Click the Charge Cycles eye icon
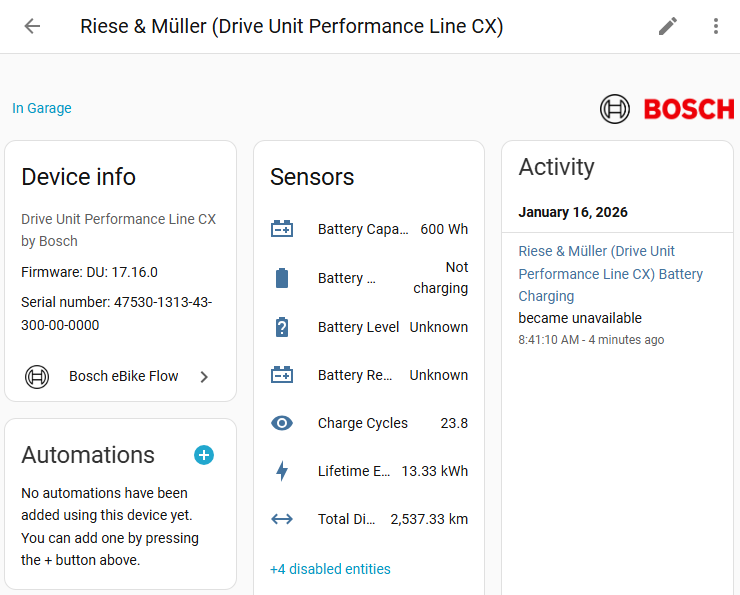 coord(282,423)
